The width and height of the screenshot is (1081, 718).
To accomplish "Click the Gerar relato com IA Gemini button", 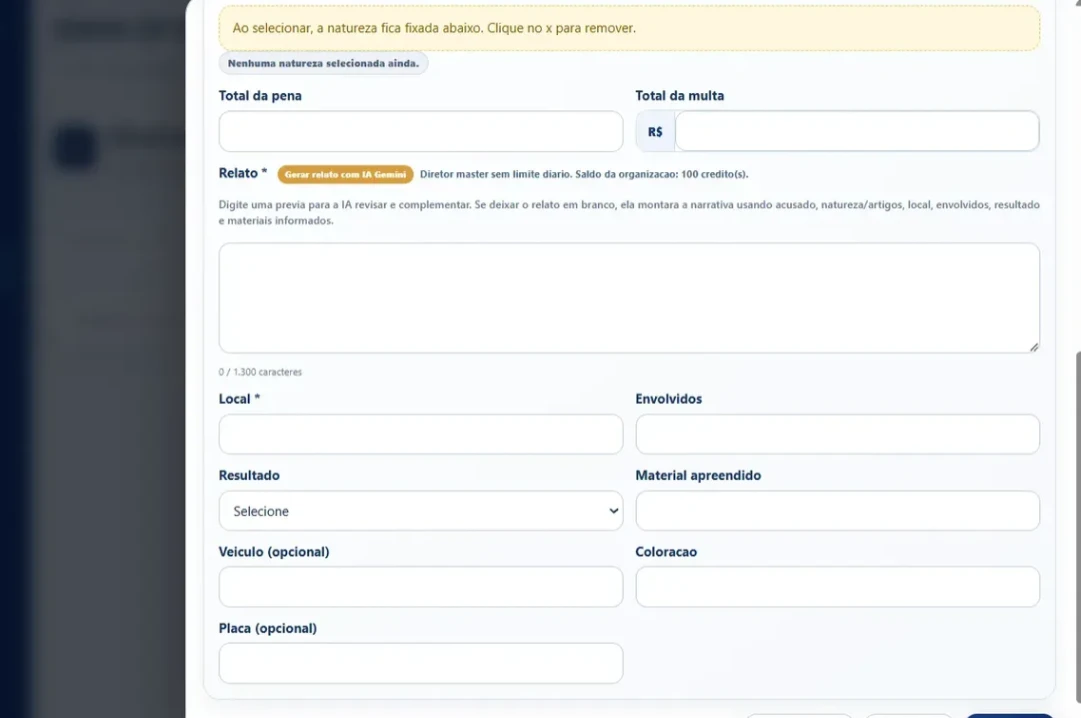I will click(345, 174).
